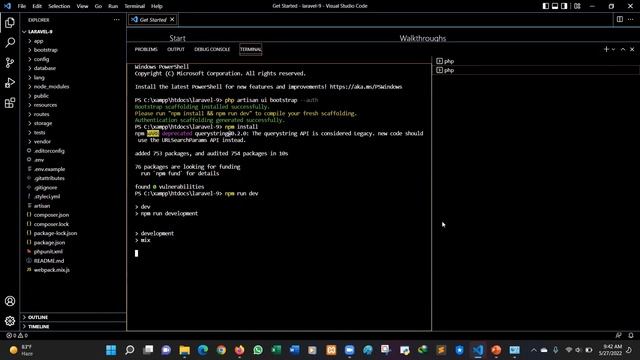Toggle the primary side bar layout
The height and width of the screenshot is (360, 640).
pos(546,6)
